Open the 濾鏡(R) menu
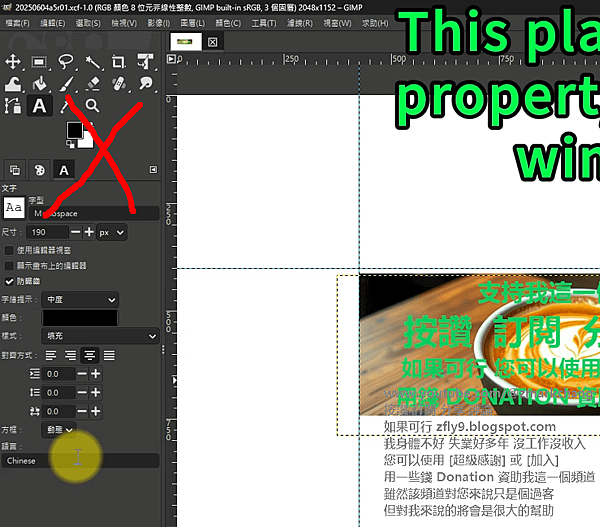The image size is (600, 527). [300, 23]
